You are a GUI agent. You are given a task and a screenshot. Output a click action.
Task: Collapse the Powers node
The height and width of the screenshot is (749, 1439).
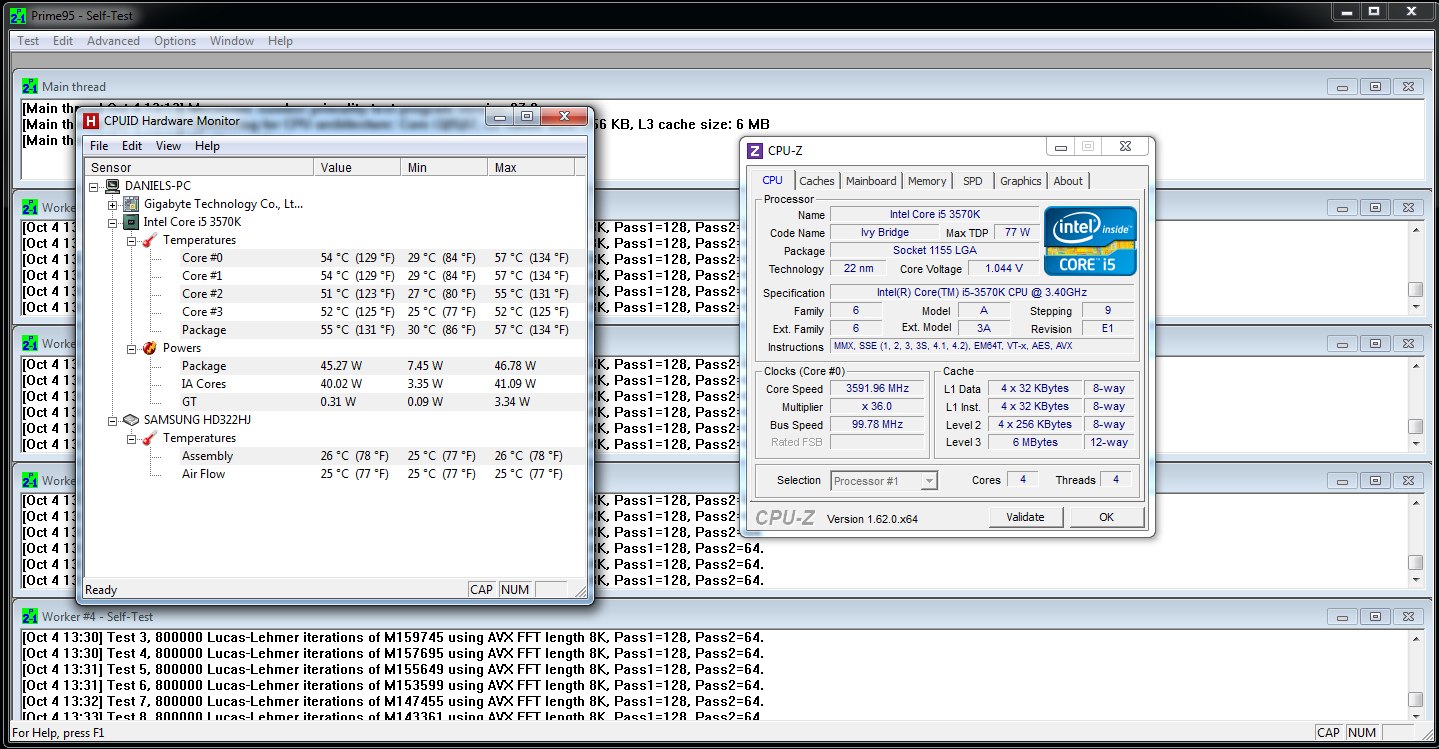132,348
